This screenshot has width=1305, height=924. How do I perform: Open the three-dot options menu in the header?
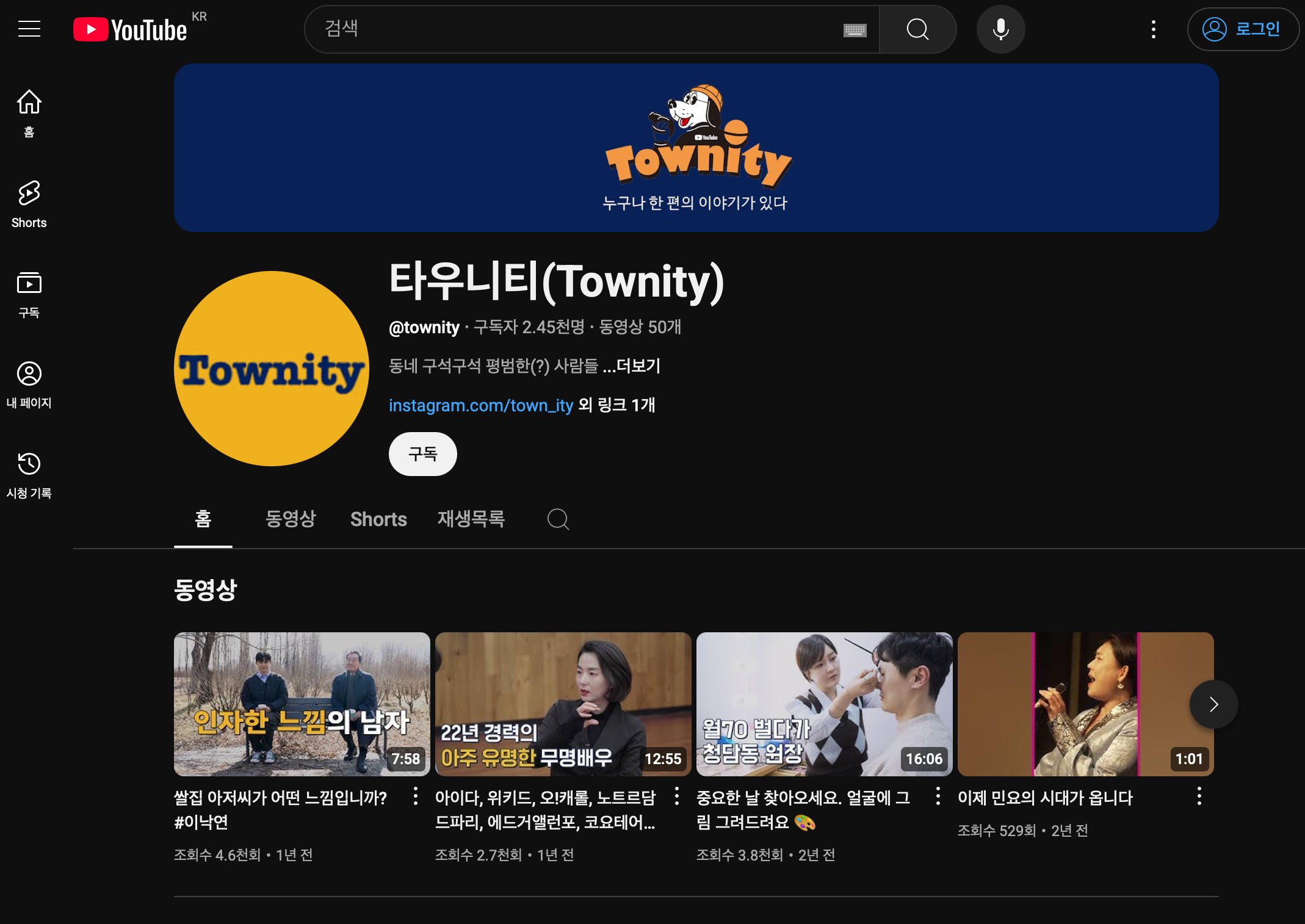pos(1154,29)
